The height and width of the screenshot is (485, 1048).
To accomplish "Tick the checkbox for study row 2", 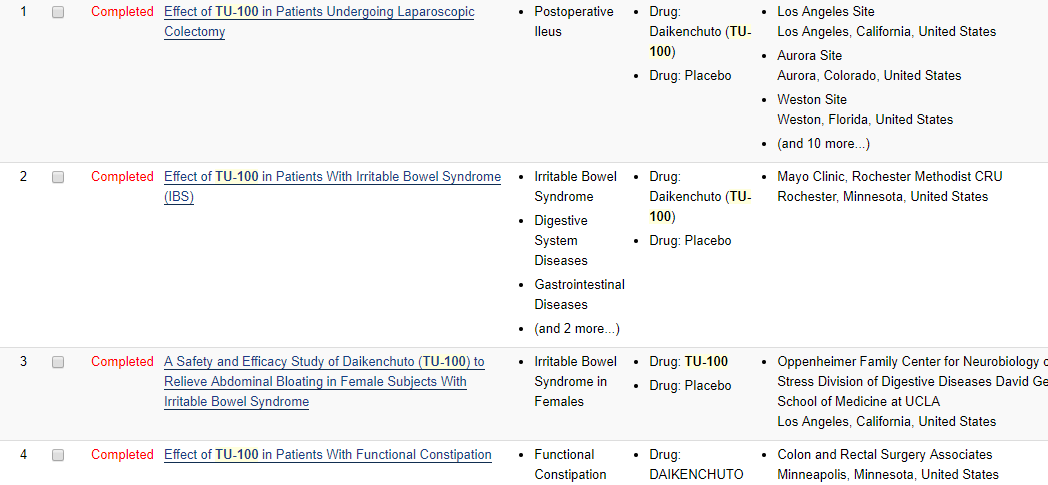I will [x=58, y=177].
